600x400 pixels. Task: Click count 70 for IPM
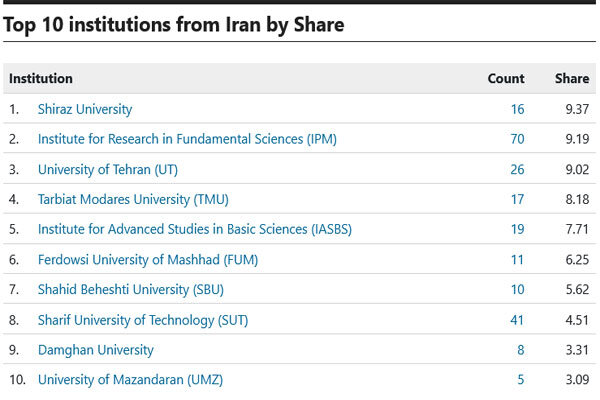pyautogui.click(x=517, y=139)
